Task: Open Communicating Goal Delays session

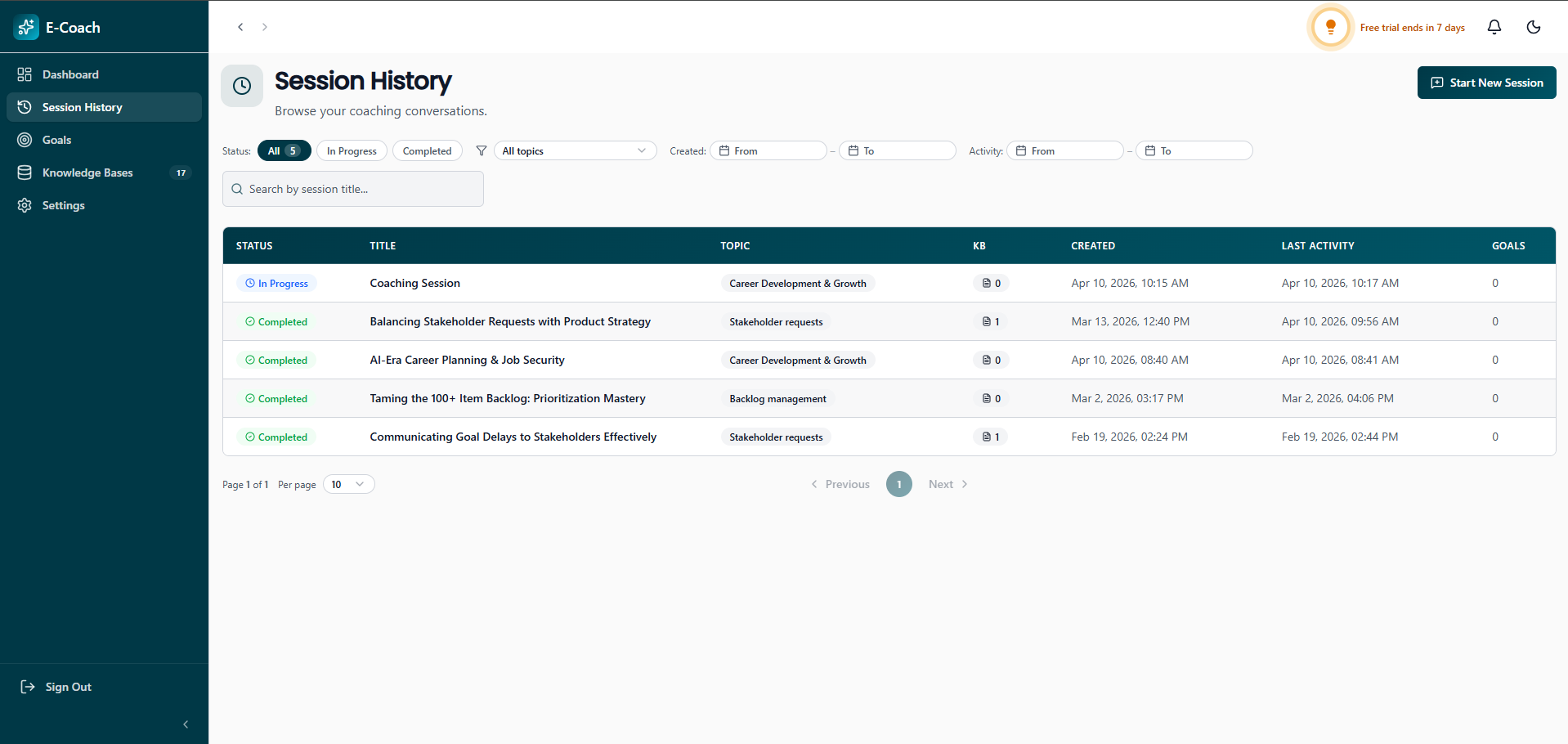Action: click(x=513, y=437)
